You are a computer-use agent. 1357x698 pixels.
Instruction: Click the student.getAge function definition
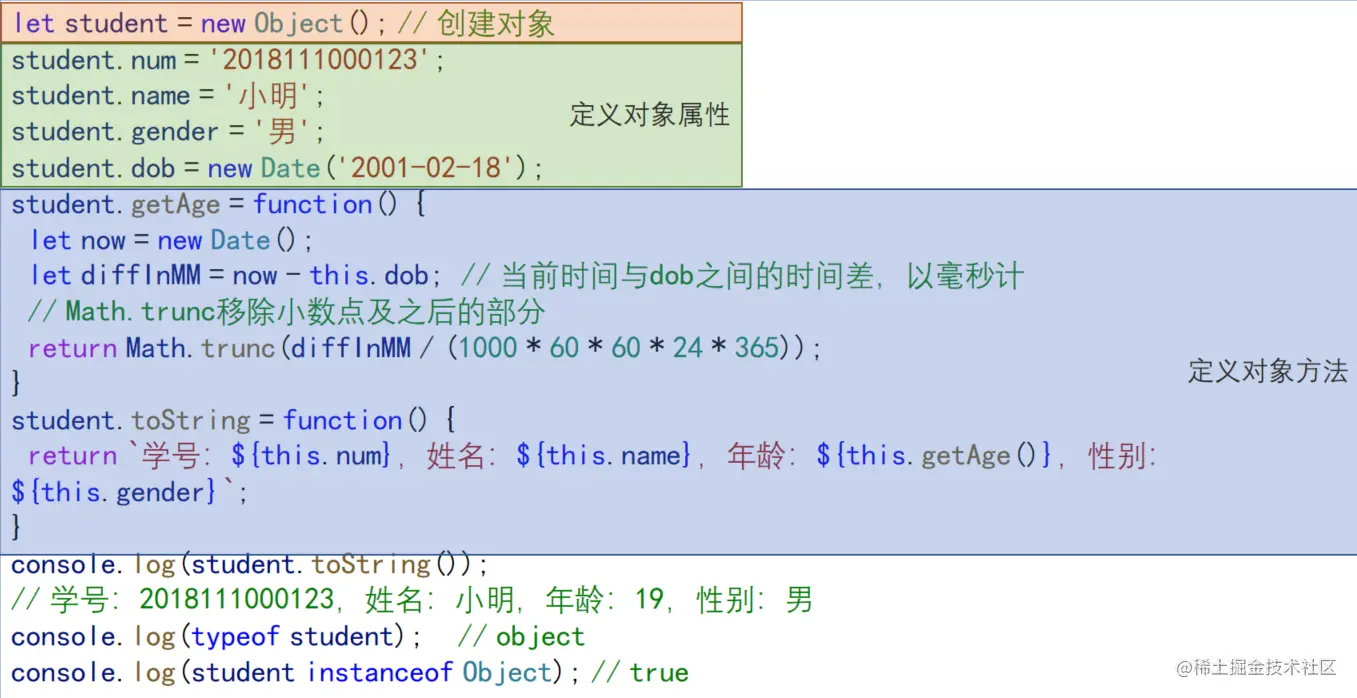(x=210, y=203)
